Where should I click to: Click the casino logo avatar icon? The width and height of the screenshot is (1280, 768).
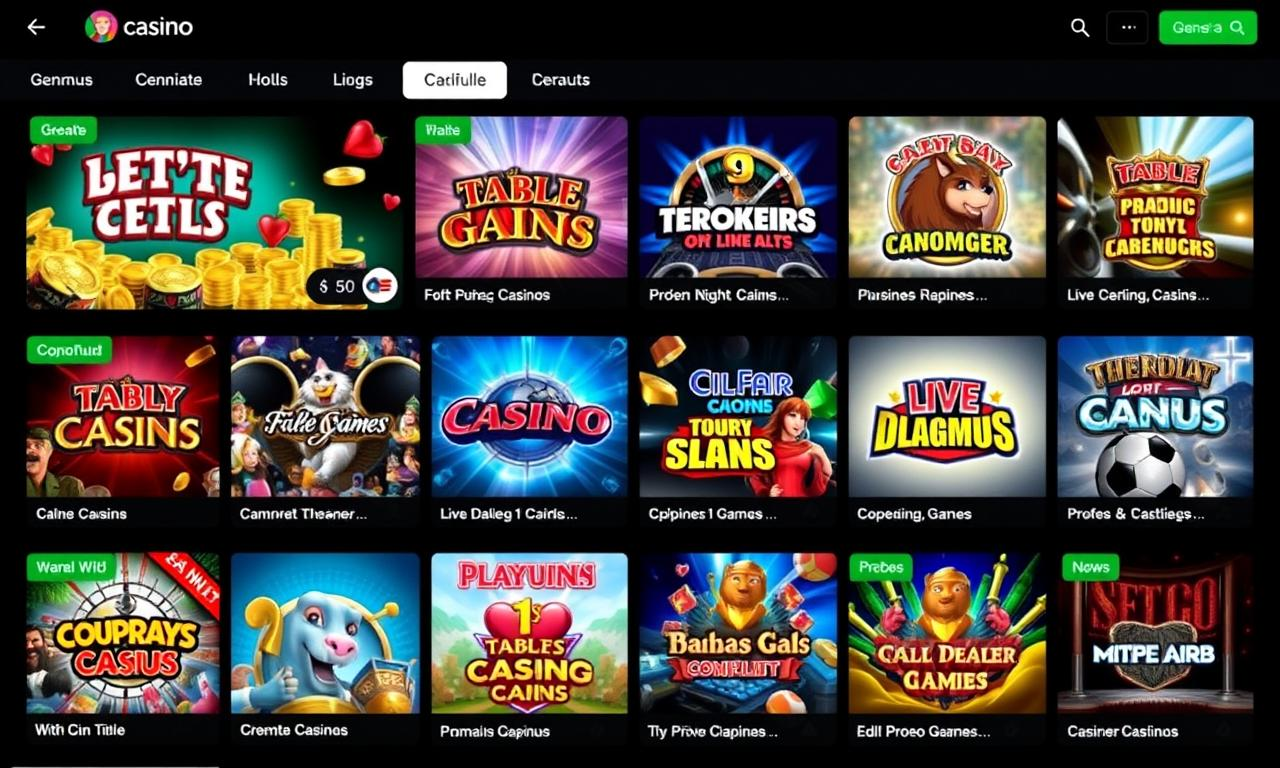click(x=101, y=27)
